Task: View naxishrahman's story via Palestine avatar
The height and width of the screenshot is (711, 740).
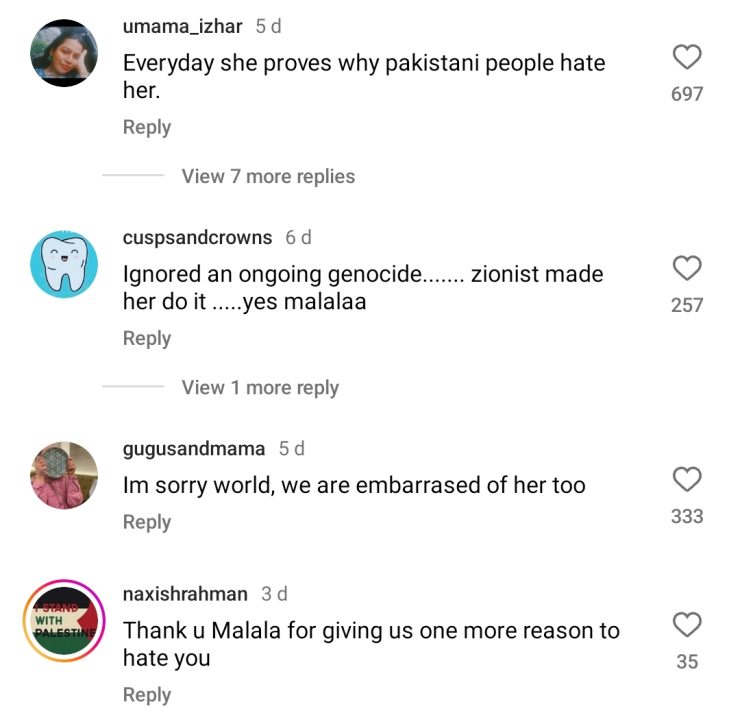Action: click(64, 620)
